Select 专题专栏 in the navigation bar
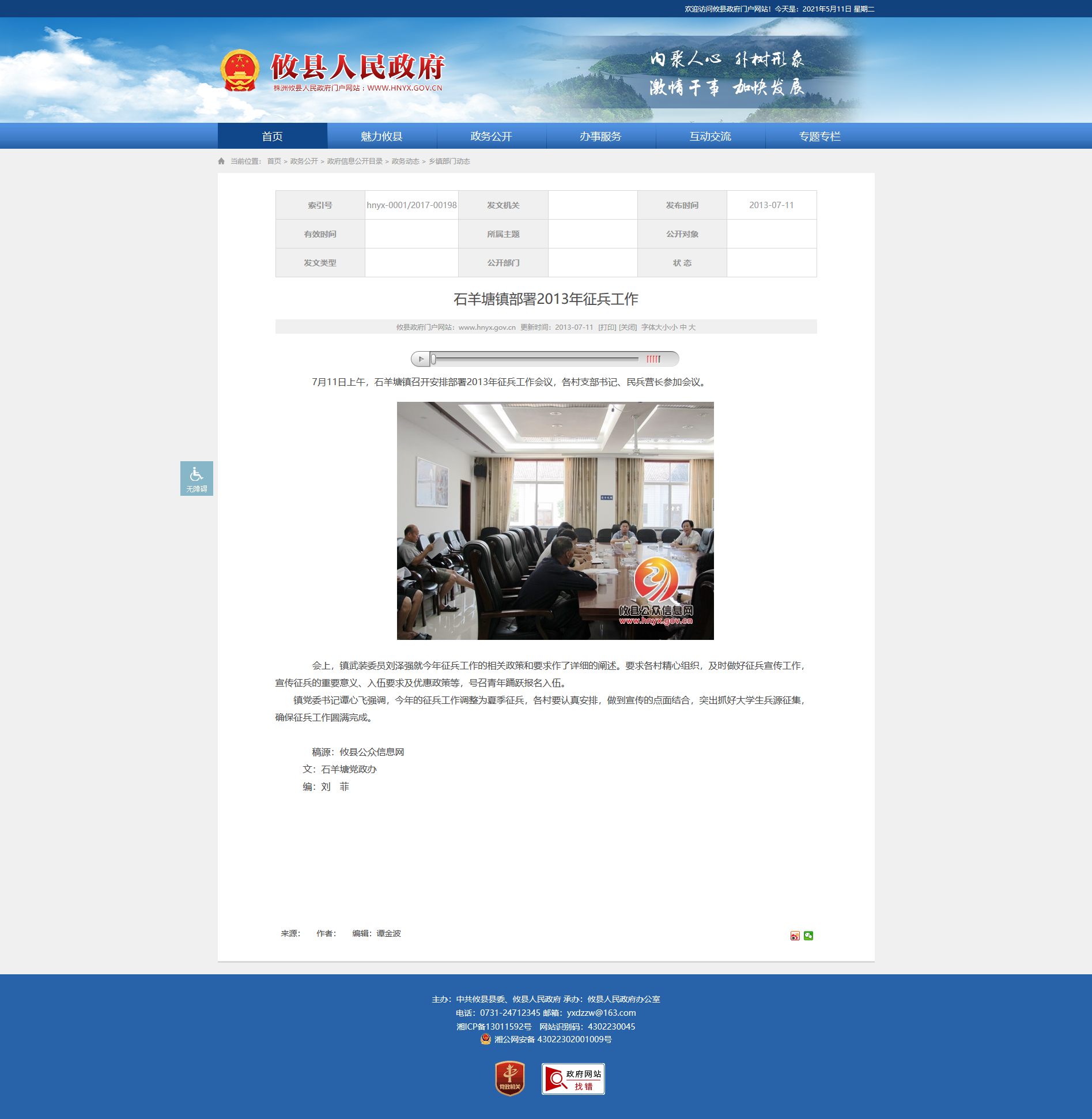 tap(819, 136)
